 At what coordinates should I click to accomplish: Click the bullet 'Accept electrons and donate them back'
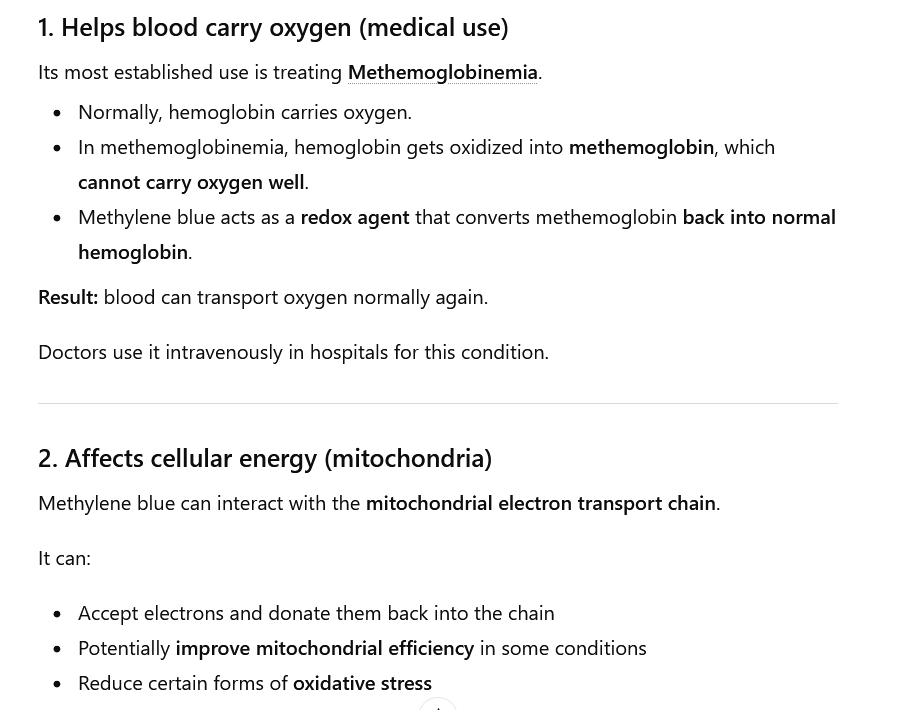[316, 613]
